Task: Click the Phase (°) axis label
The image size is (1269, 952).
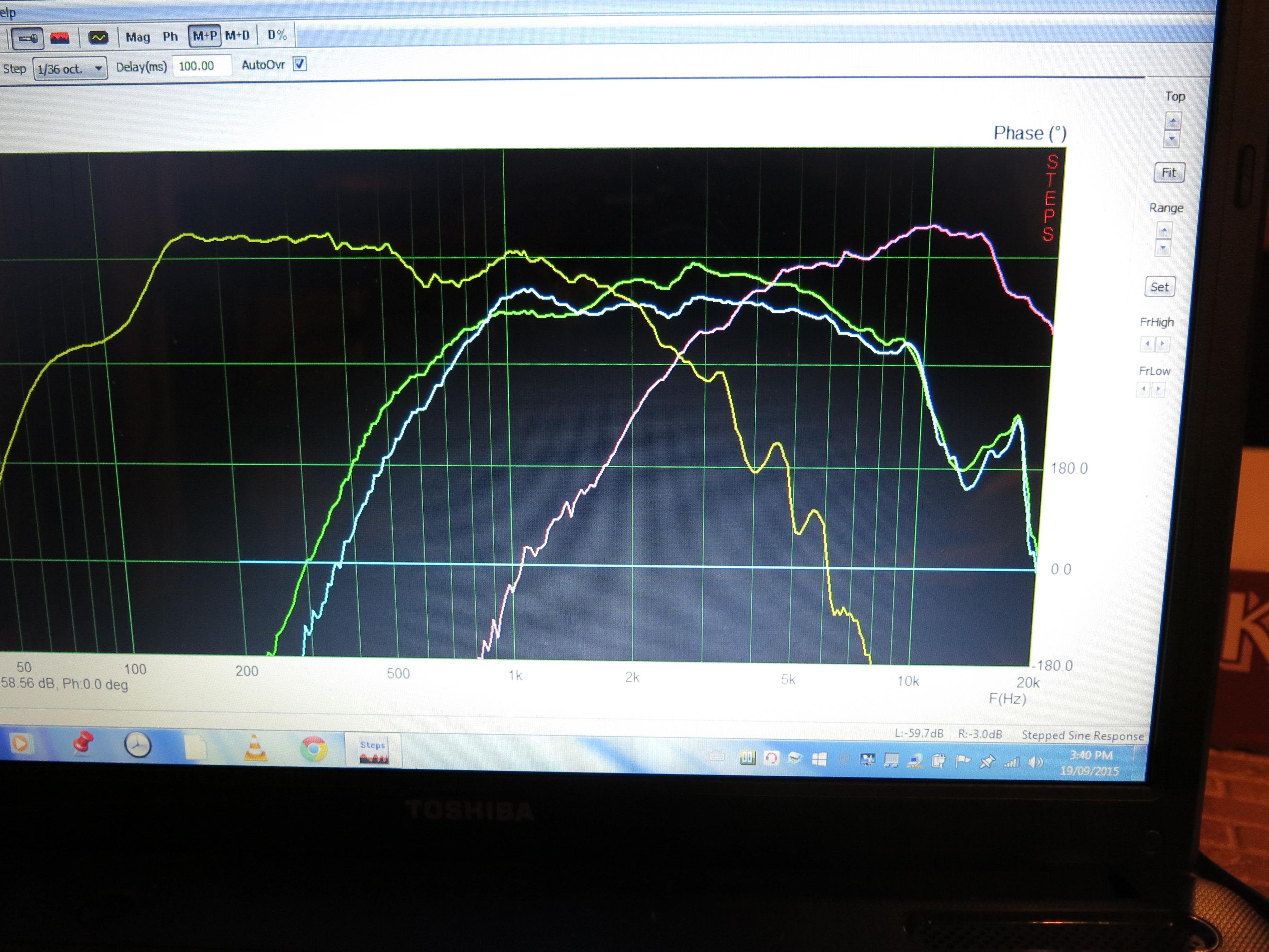Action: (x=1030, y=134)
